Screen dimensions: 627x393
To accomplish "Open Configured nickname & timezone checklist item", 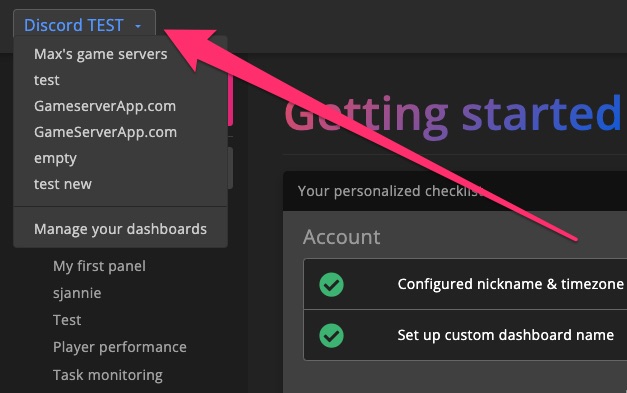I will (465, 284).
